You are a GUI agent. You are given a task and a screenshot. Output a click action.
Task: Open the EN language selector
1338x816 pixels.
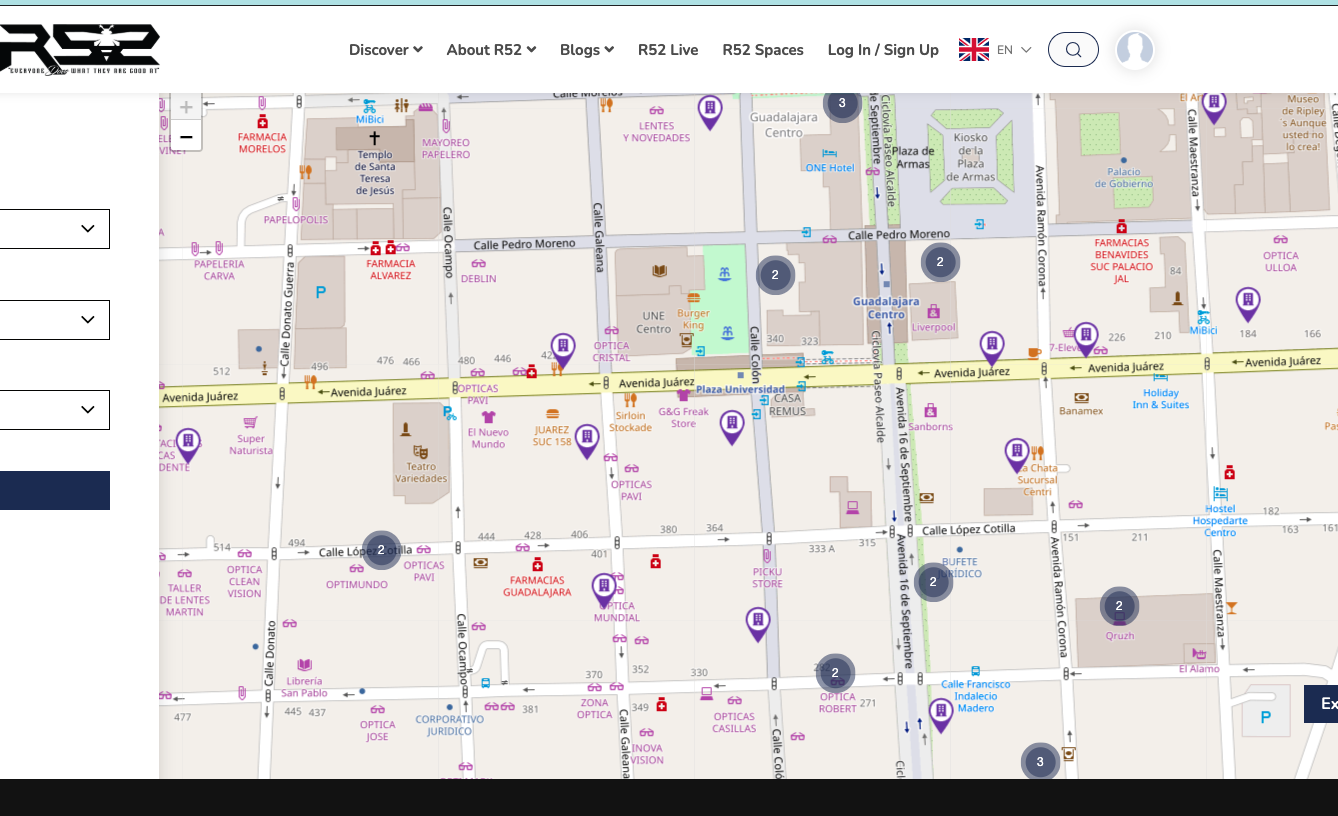point(995,50)
